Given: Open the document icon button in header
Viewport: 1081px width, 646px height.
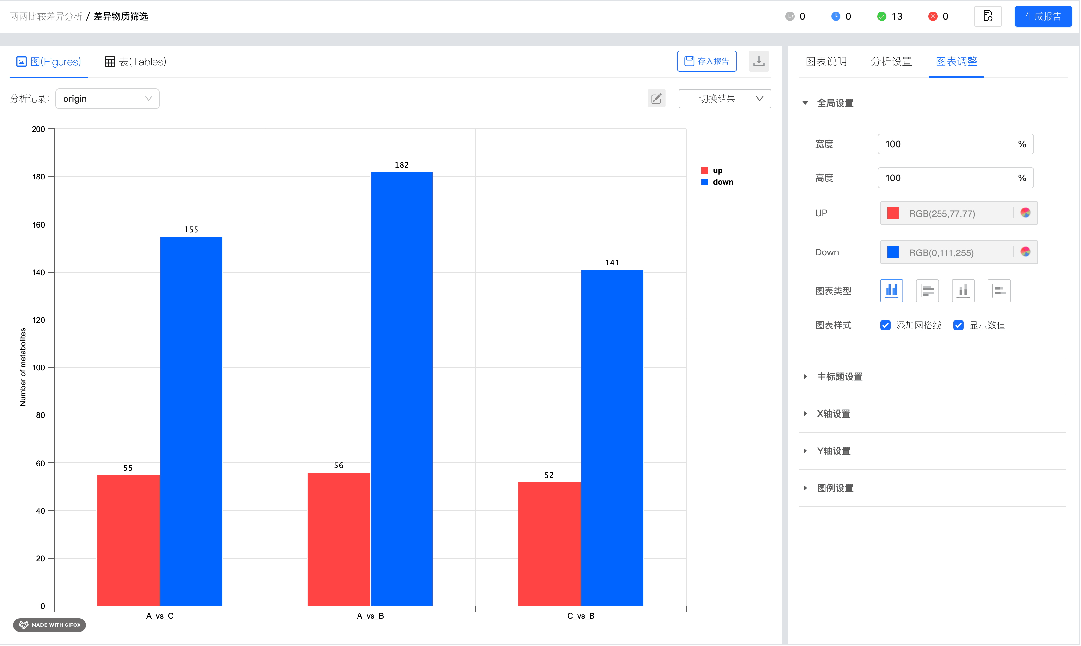Looking at the screenshot, I should [987, 17].
